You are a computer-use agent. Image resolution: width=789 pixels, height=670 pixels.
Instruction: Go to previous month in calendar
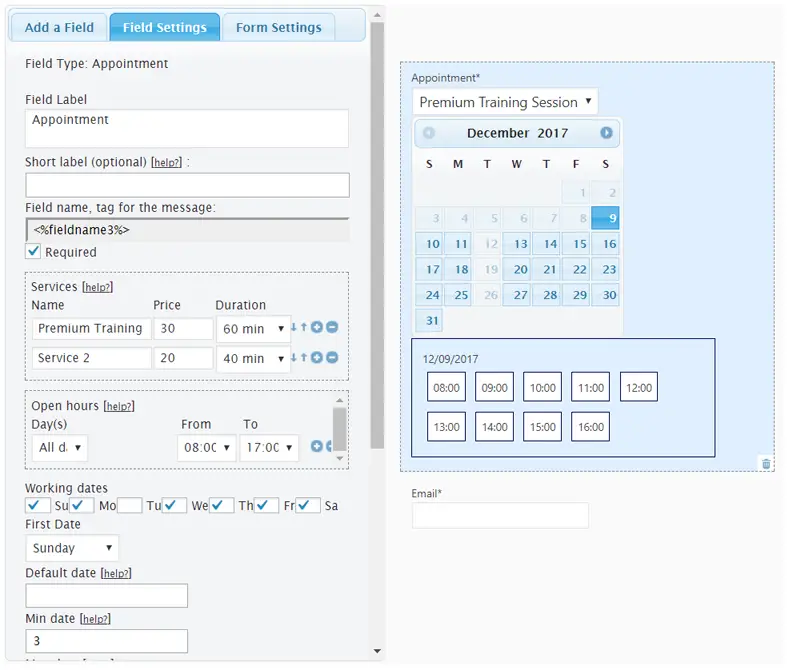429,133
